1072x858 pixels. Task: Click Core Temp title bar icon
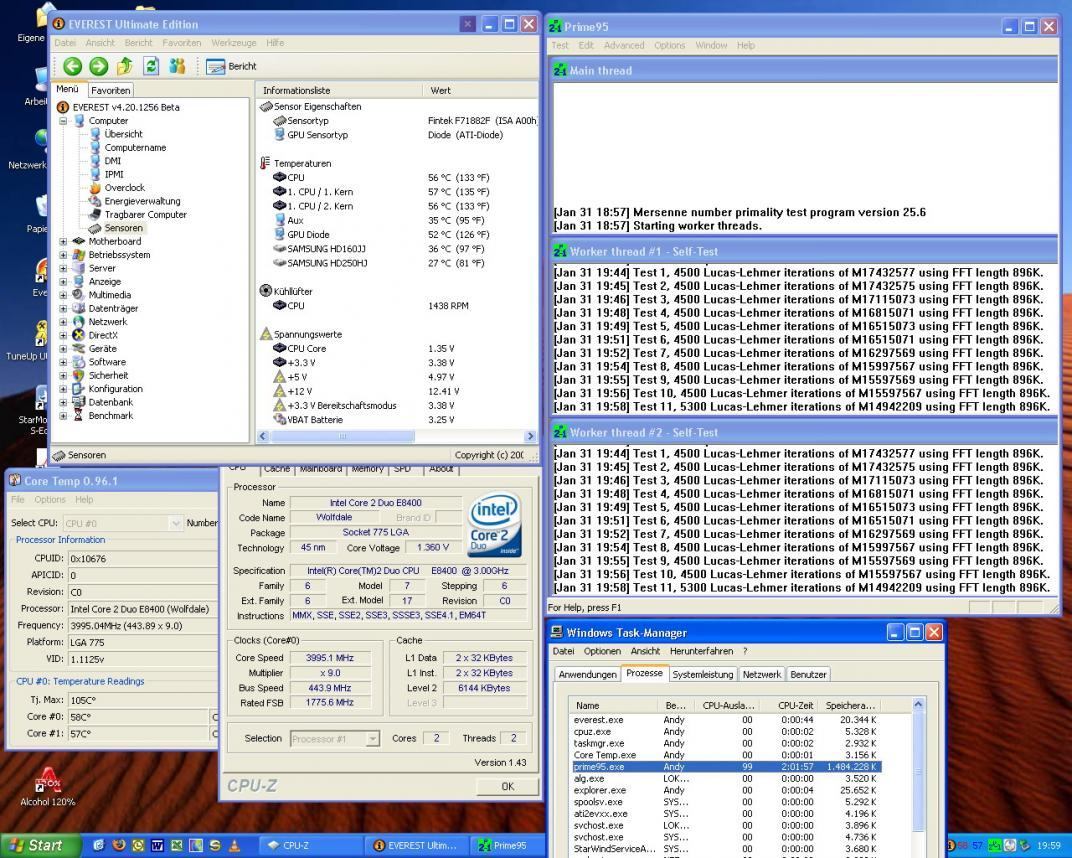pyautogui.click(x=15, y=481)
